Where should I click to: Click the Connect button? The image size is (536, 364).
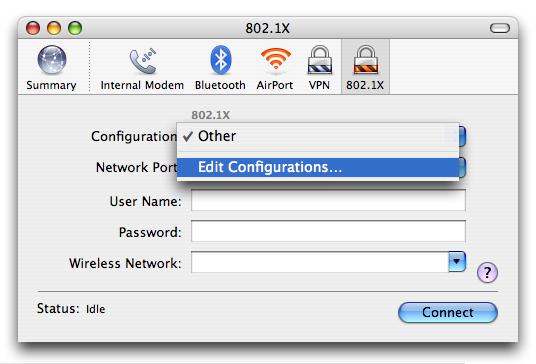tap(448, 312)
